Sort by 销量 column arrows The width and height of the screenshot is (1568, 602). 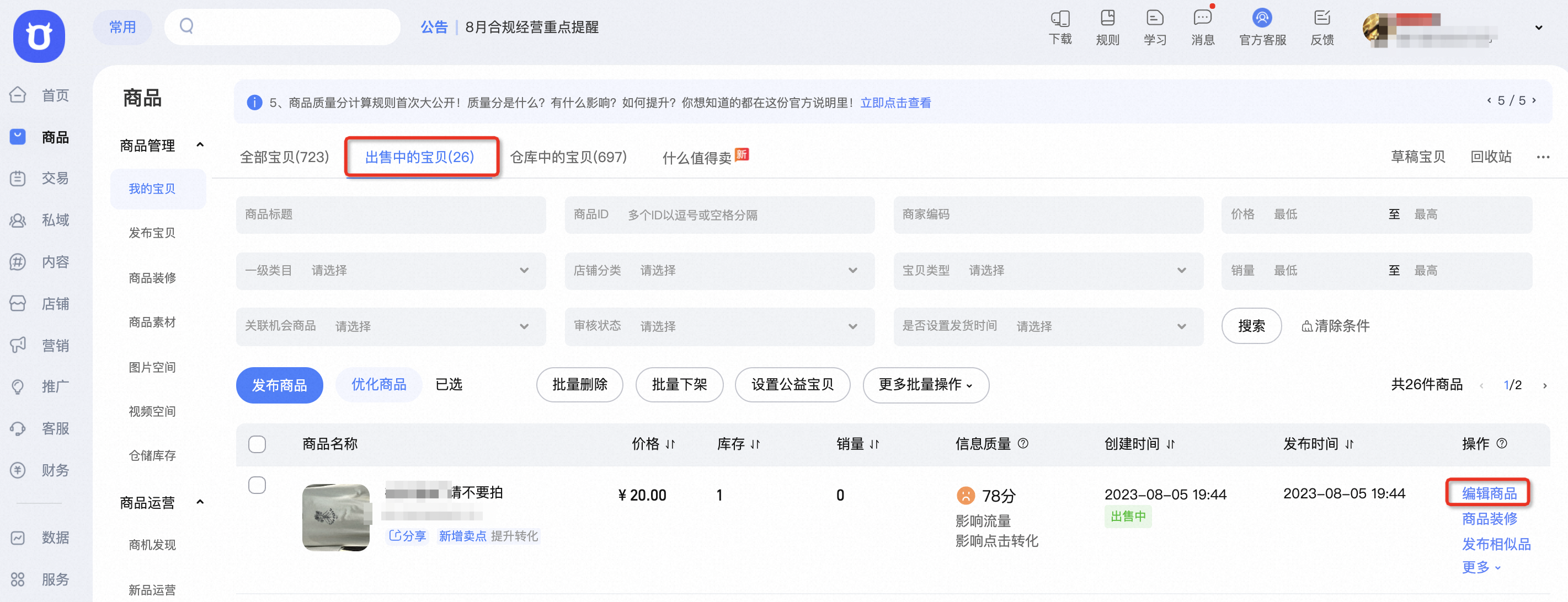pyautogui.click(x=874, y=444)
